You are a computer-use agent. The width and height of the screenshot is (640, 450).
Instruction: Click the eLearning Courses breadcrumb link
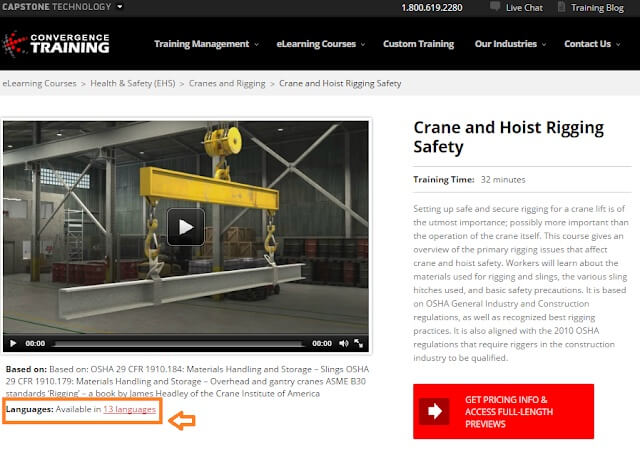[x=39, y=83]
